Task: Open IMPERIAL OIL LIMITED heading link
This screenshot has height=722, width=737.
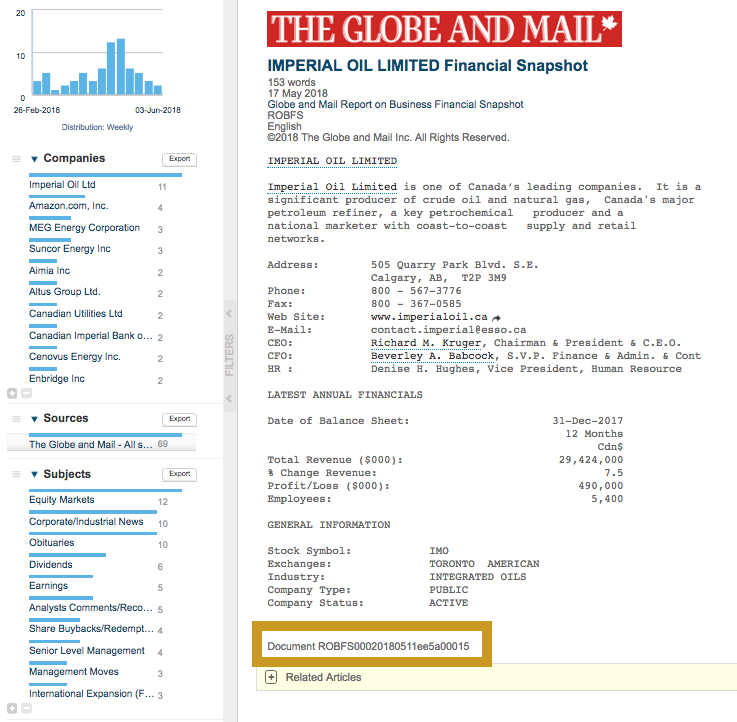Action: (x=332, y=161)
